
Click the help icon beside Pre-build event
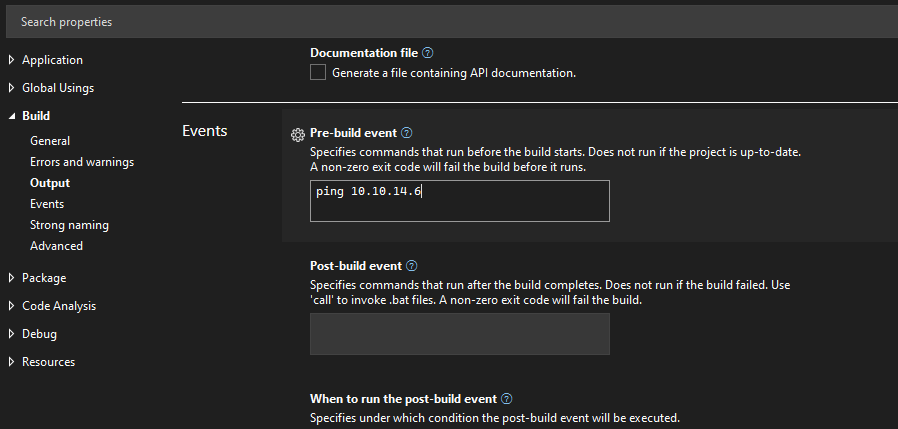point(407,133)
